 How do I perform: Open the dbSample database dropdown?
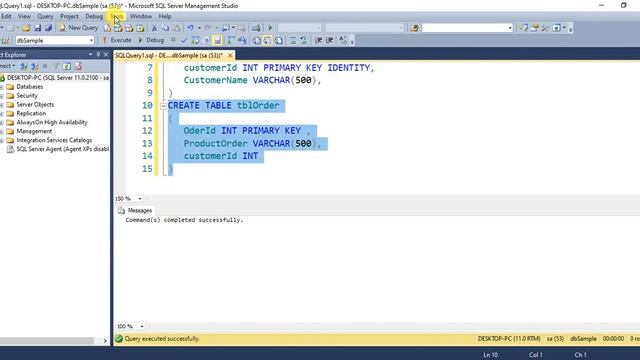pos(91,40)
